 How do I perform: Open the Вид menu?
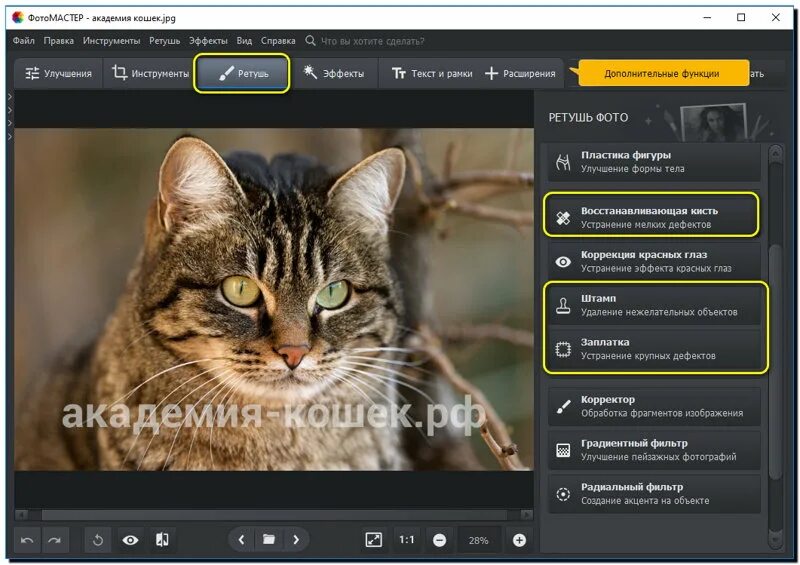pyautogui.click(x=244, y=41)
